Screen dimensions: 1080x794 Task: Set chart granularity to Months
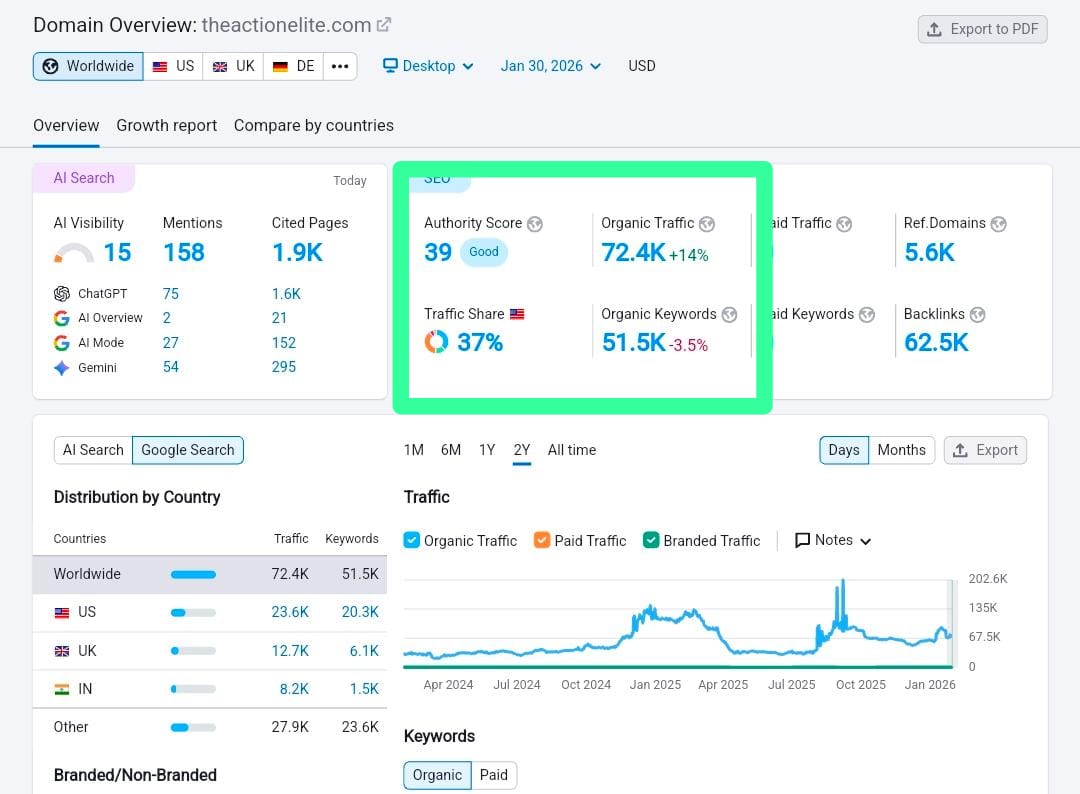pyautogui.click(x=901, y=450)
